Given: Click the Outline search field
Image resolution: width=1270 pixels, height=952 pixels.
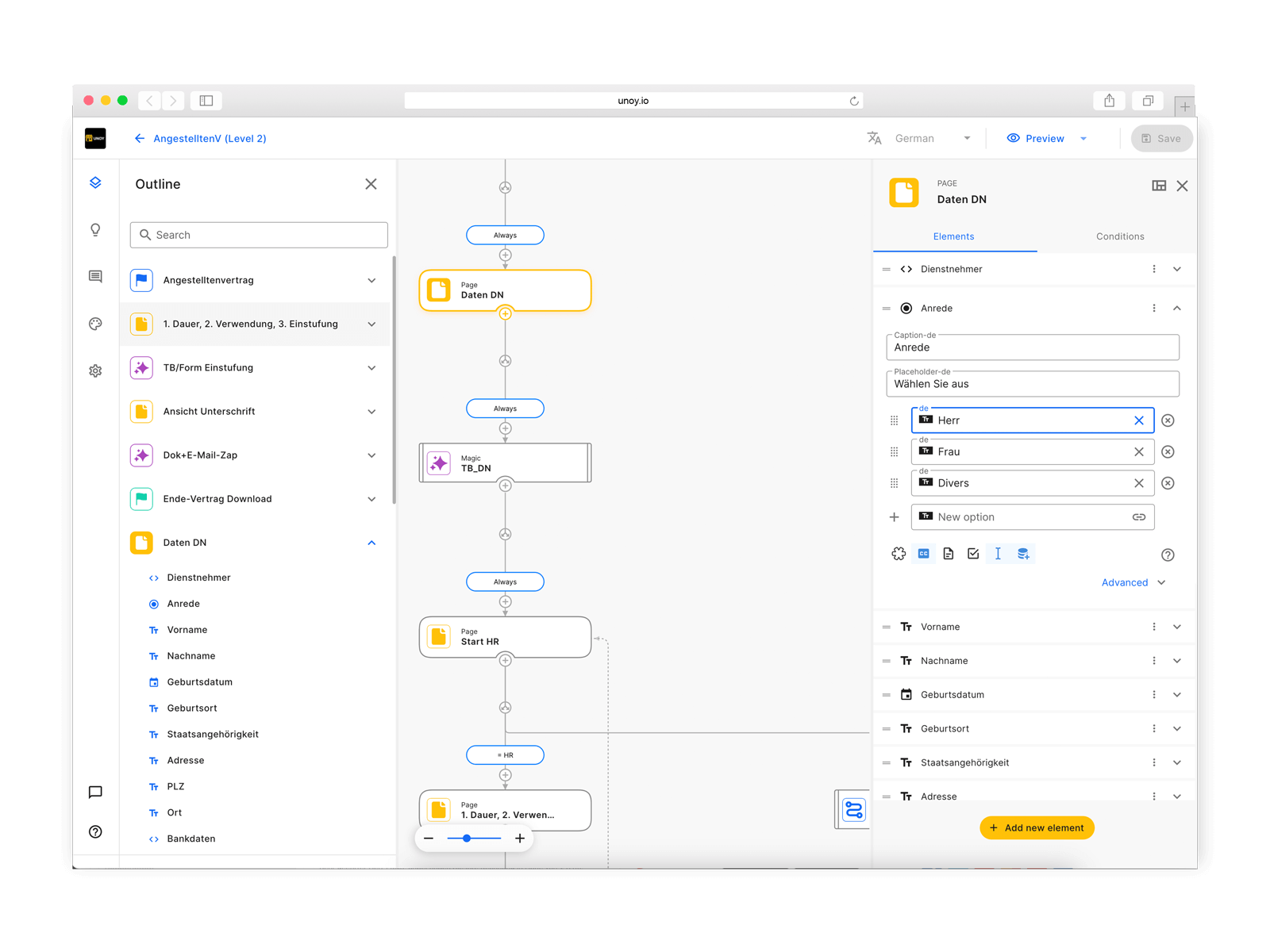Looking at the screenshot, I should click(259, 235).
